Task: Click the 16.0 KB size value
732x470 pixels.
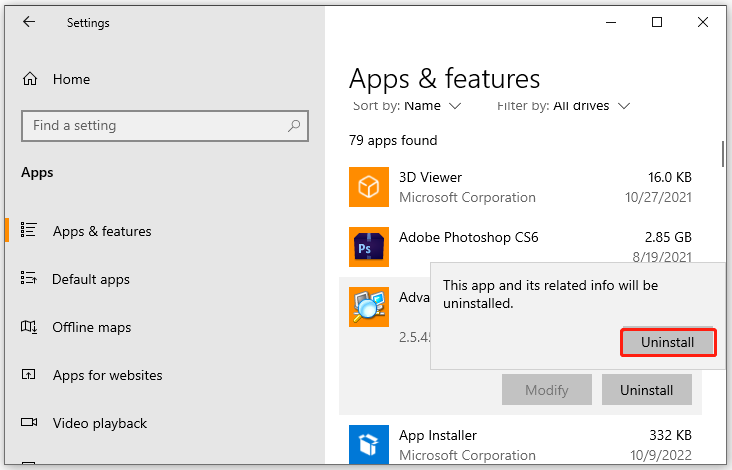Action: click(x=669, y=177)
